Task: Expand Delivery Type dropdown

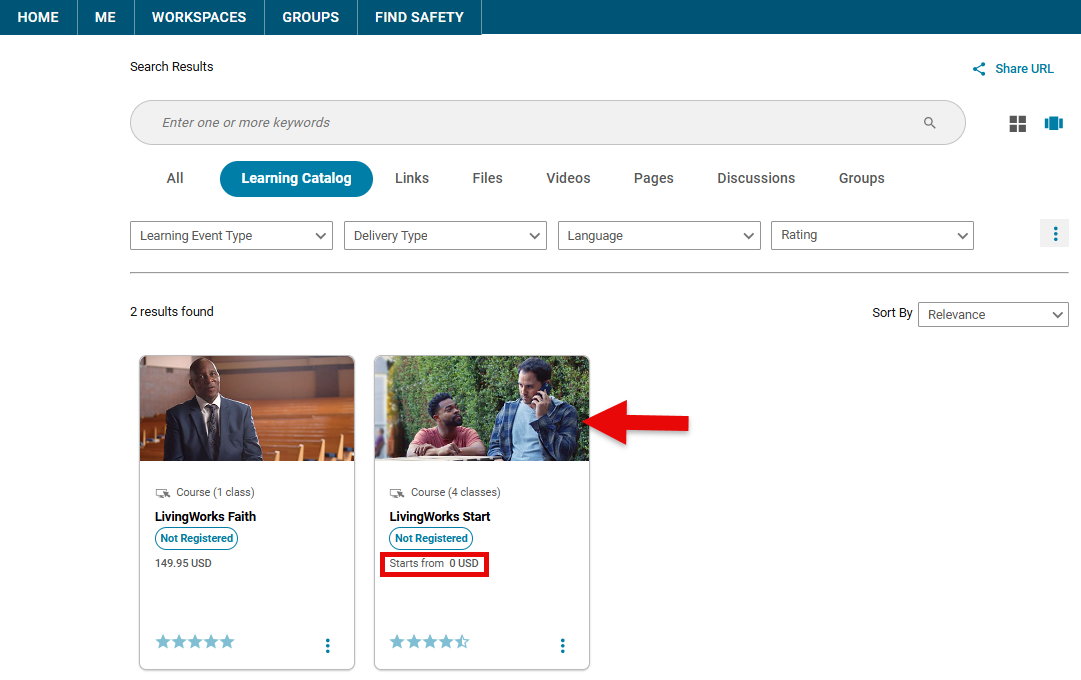Action: tap(445, 235)
